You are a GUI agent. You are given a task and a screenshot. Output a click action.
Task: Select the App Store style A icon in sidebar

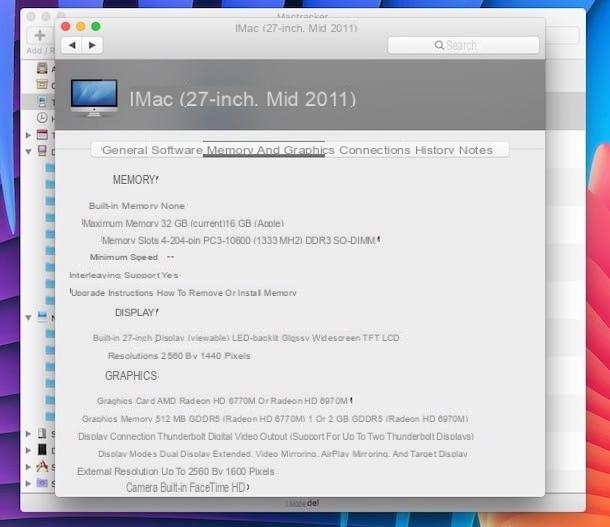pyautogui.click(x=42, y=466)
